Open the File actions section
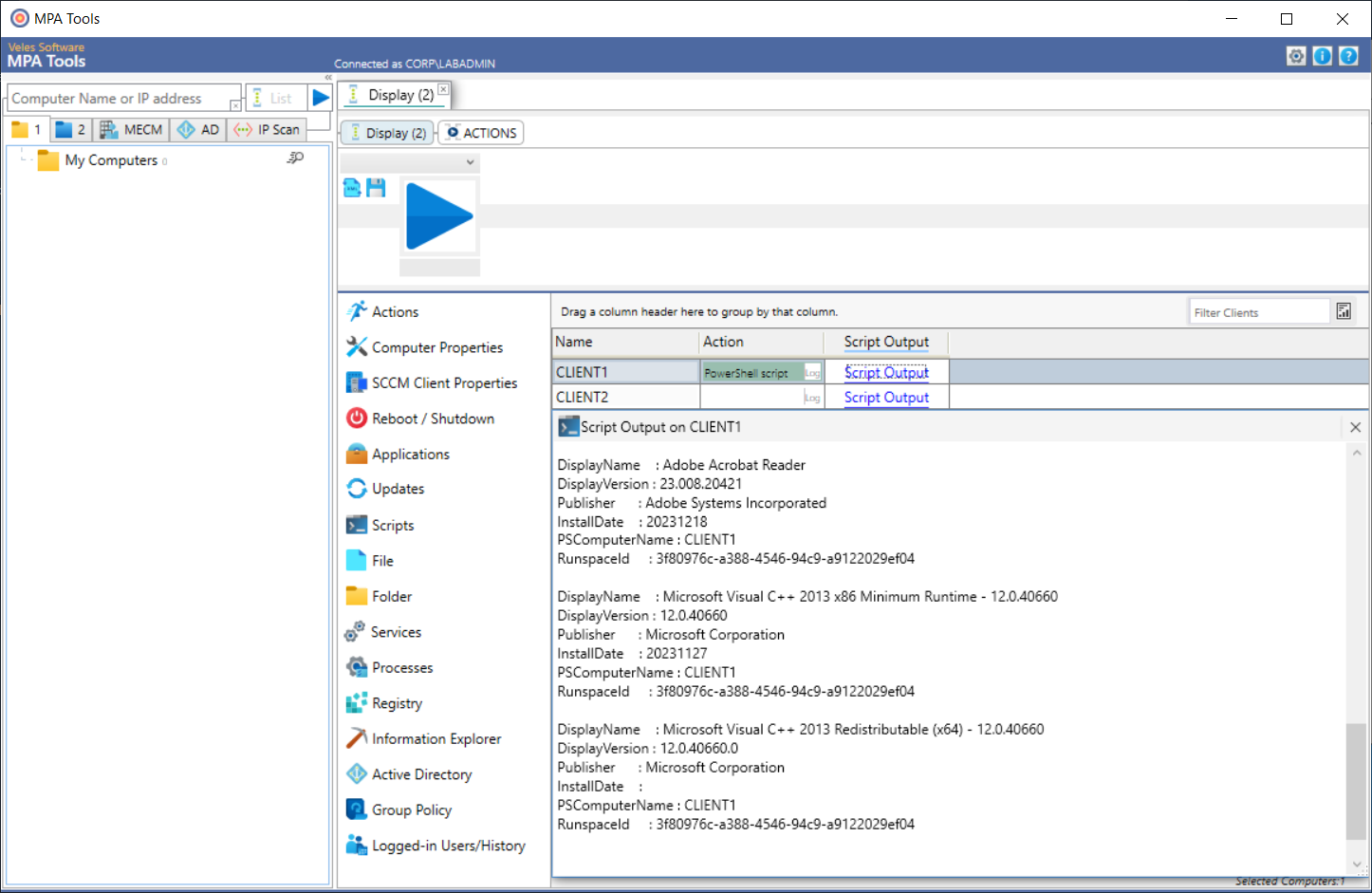The image size is (1372, 893). pos(370,561)
